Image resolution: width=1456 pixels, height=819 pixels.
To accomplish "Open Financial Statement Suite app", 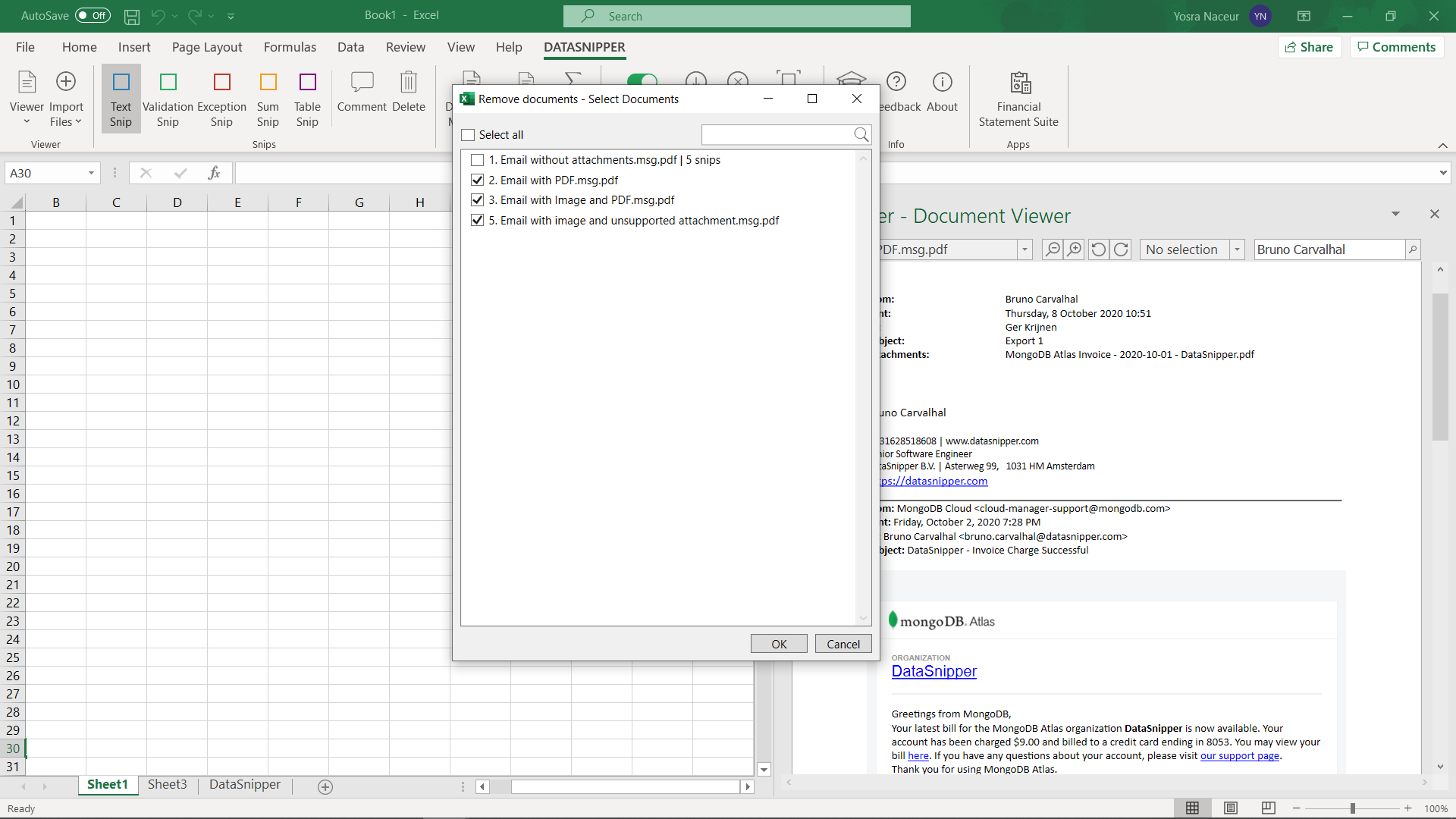I will (x=1018, y=99).
